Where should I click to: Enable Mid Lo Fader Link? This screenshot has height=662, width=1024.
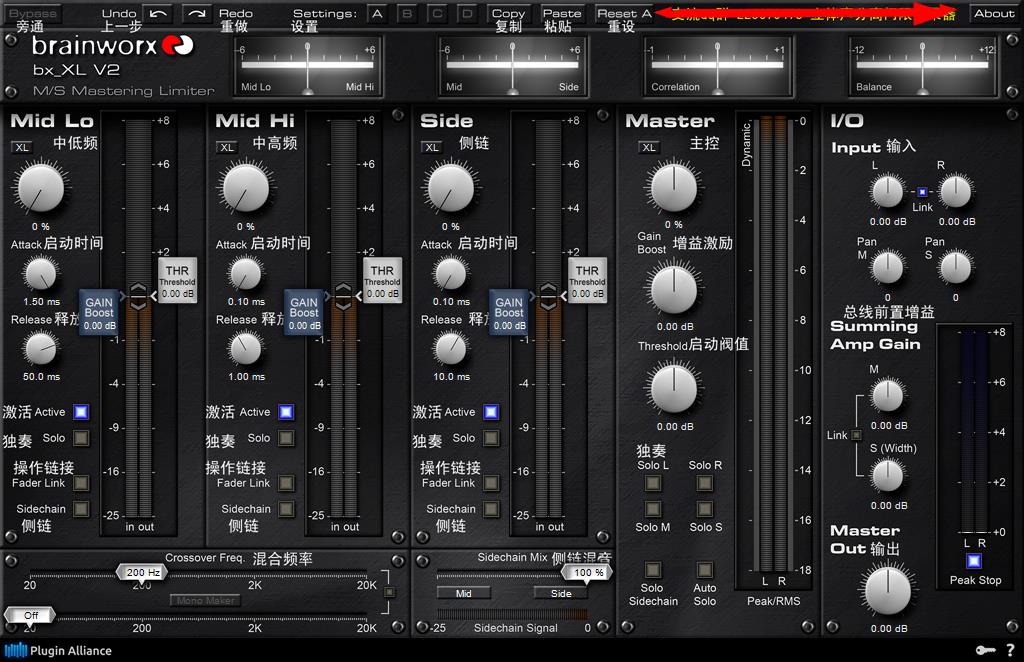tap(81, 482)
